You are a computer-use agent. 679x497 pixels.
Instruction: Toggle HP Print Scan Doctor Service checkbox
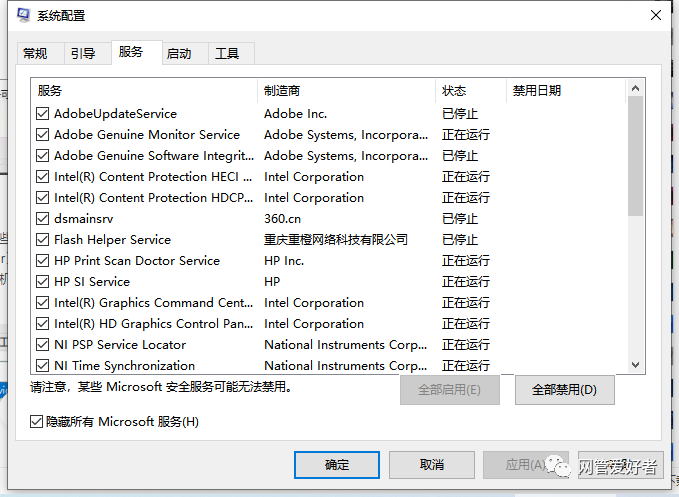click(42, 261)
